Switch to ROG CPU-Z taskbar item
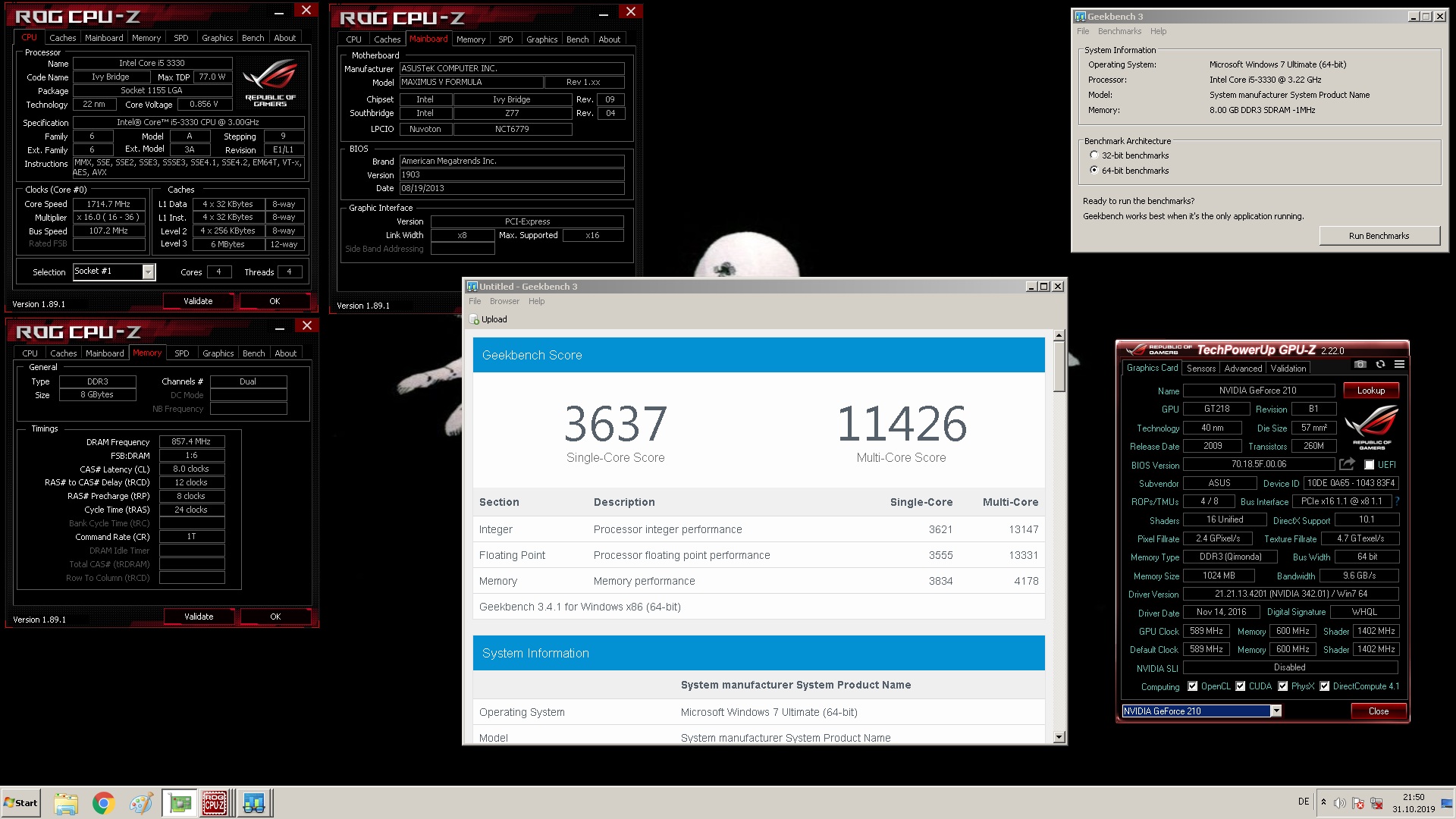The height and width of the screenshot is (819, 1456). tap(215, 803)
